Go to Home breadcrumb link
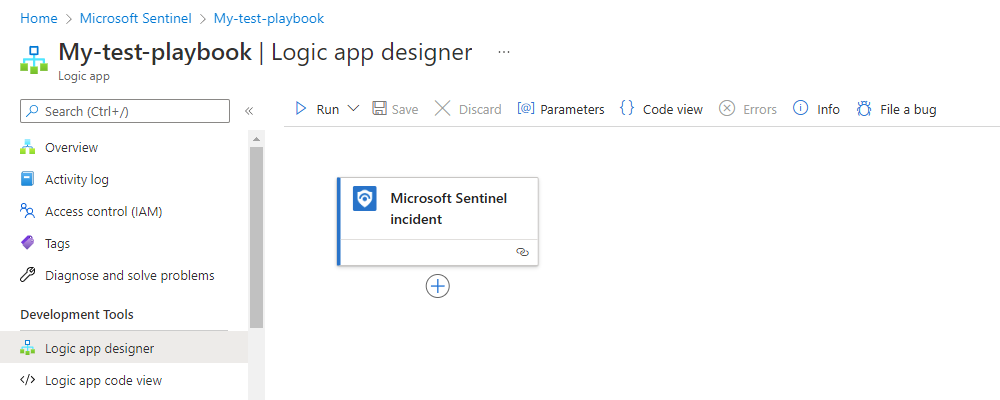 (38, 18)
